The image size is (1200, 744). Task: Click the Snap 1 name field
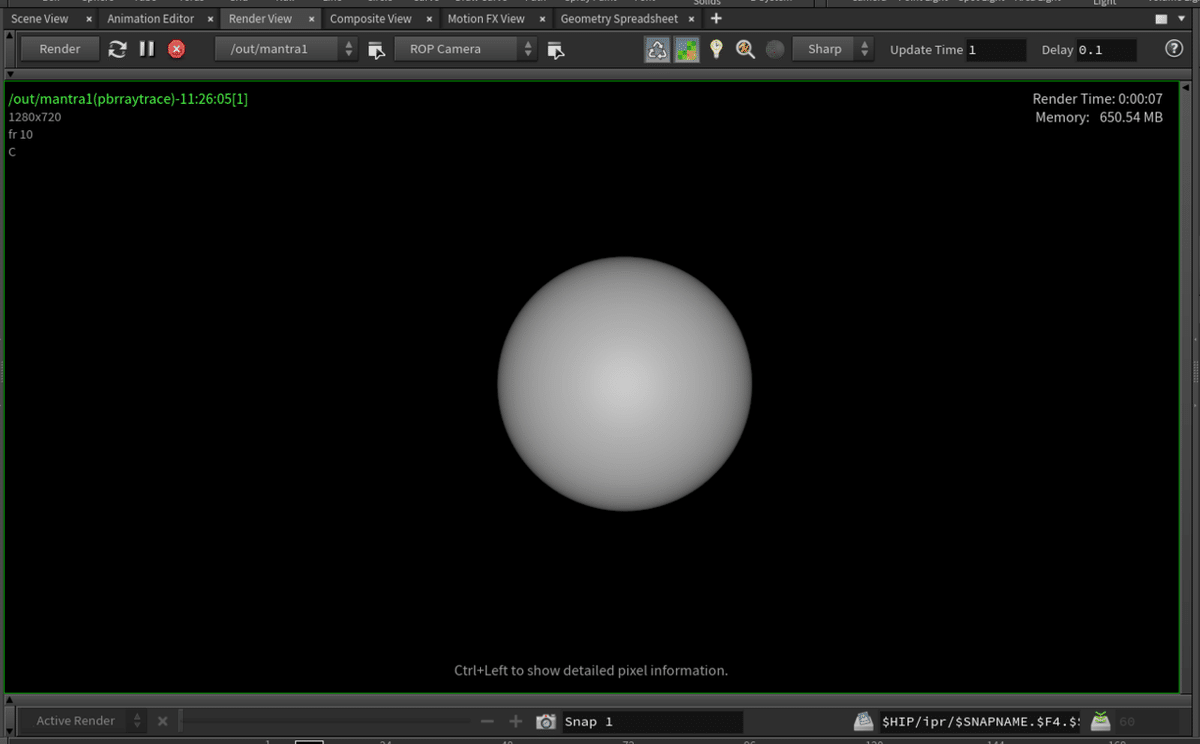pos(652,722)
